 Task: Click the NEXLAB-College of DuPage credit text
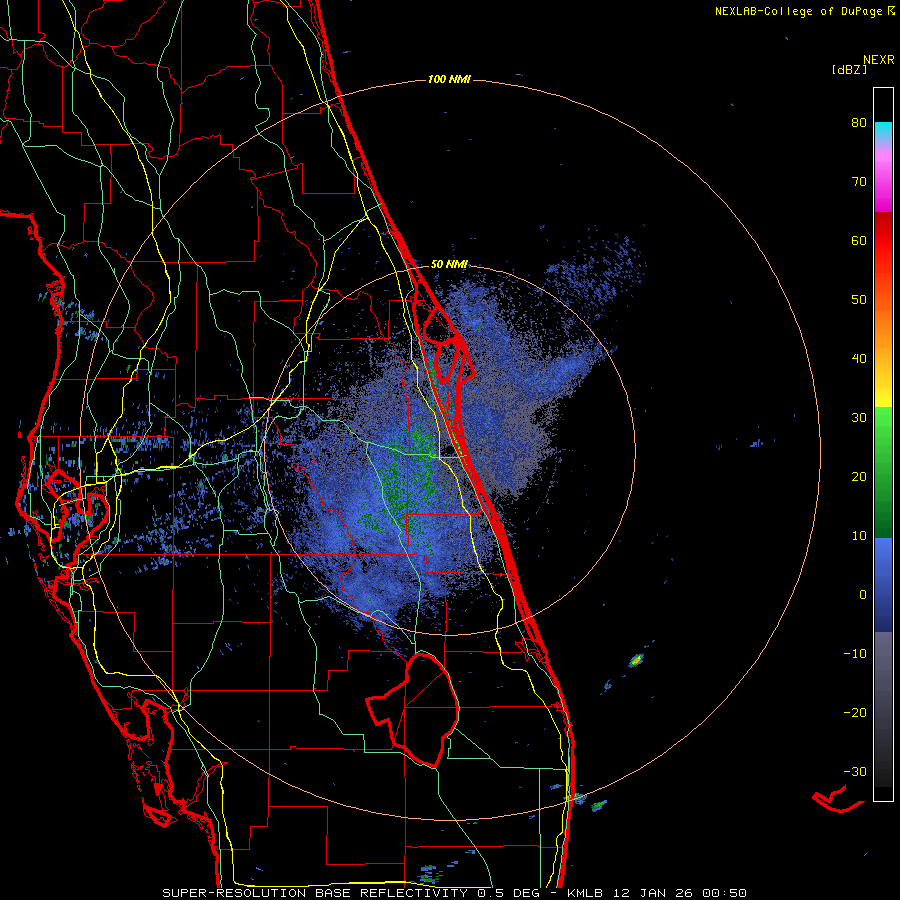pos(804,11)
